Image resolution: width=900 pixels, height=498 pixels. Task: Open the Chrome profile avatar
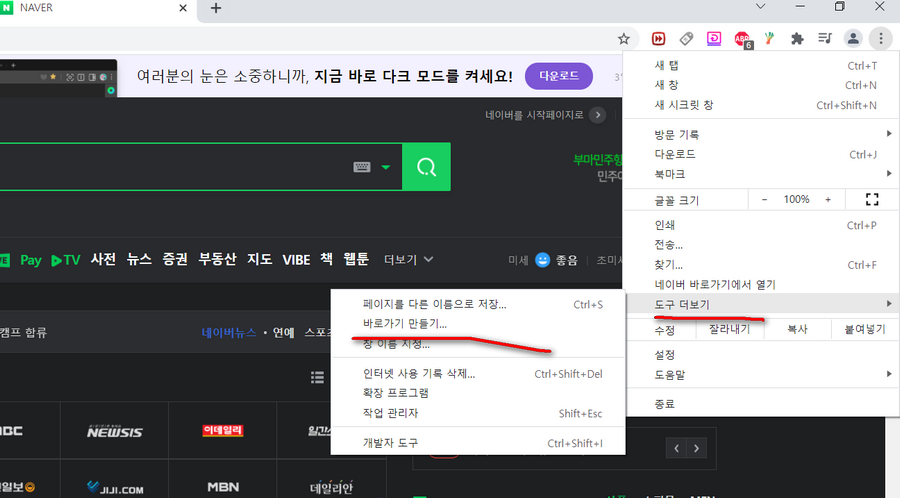pos(853,39)
